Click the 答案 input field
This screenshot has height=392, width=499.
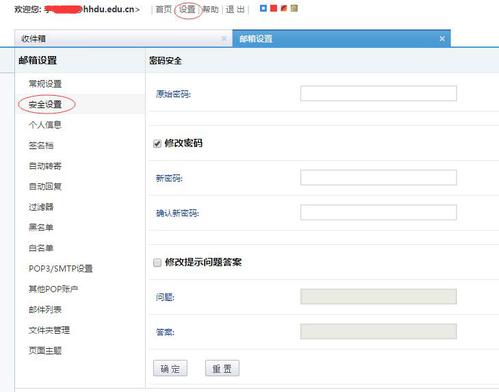(x=378, y=332)
